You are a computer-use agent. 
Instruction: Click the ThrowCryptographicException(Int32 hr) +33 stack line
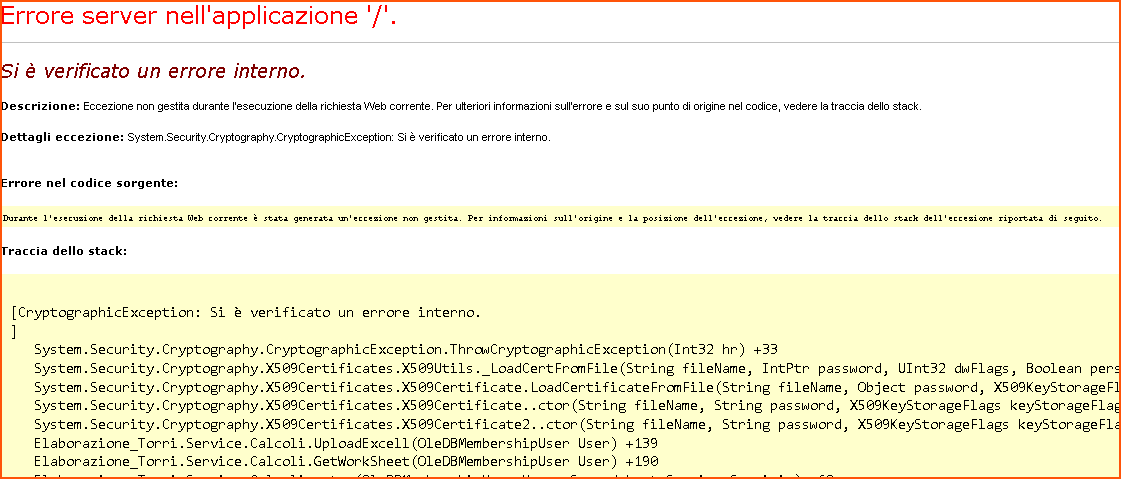pos(405,350)
